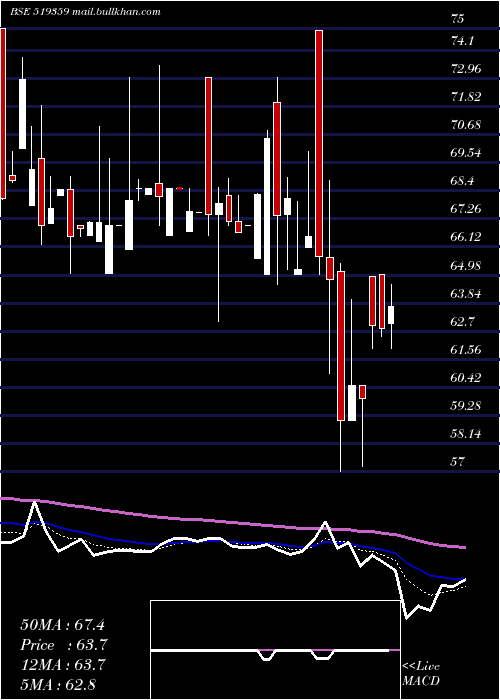The height and width of the screenshot is (700, 500).
Task: Click the BSE 519359 mail.bullkhan.com header text
Action: coord(85,12)
